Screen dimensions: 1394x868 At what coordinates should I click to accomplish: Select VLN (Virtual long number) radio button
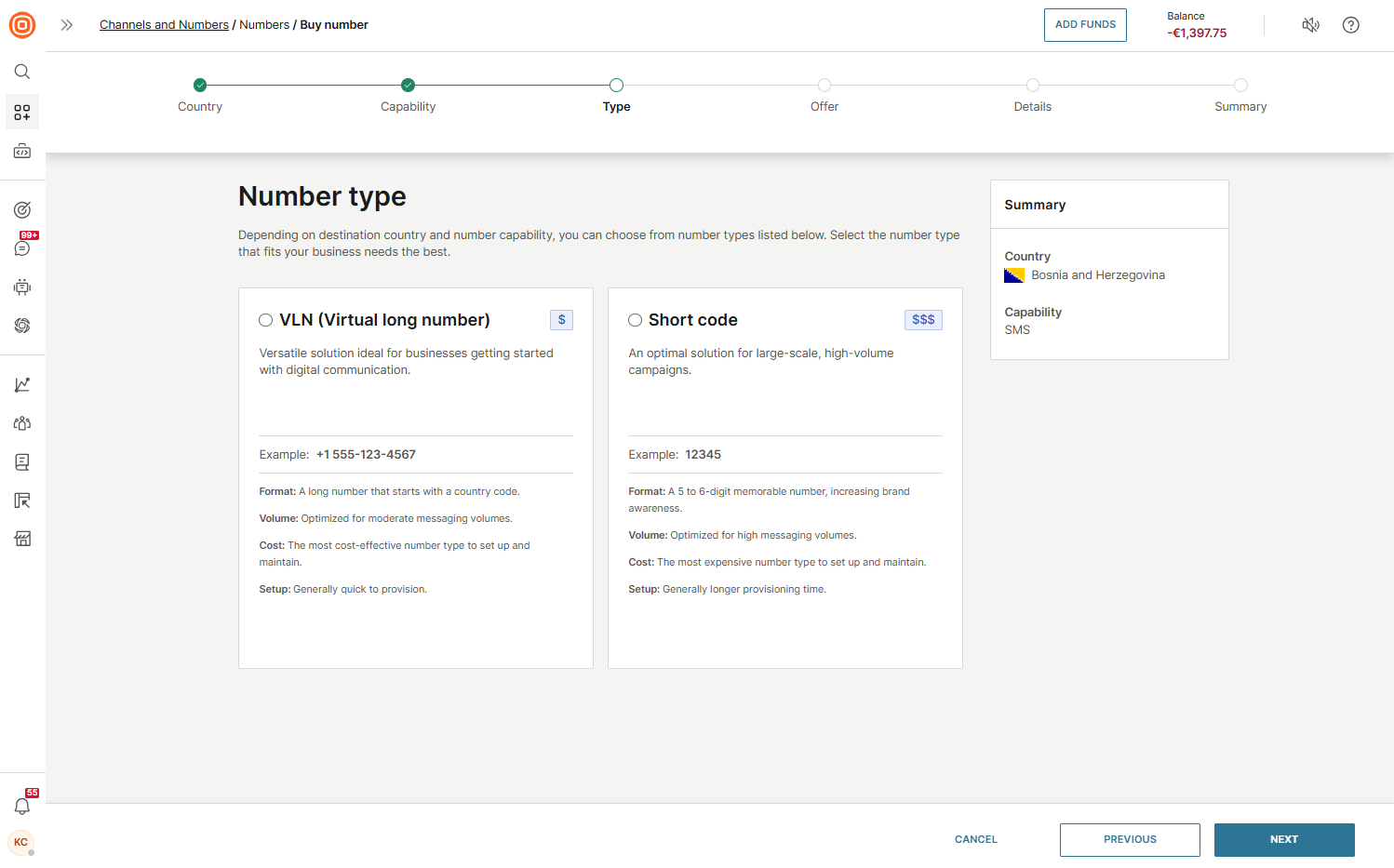point(266,320)
